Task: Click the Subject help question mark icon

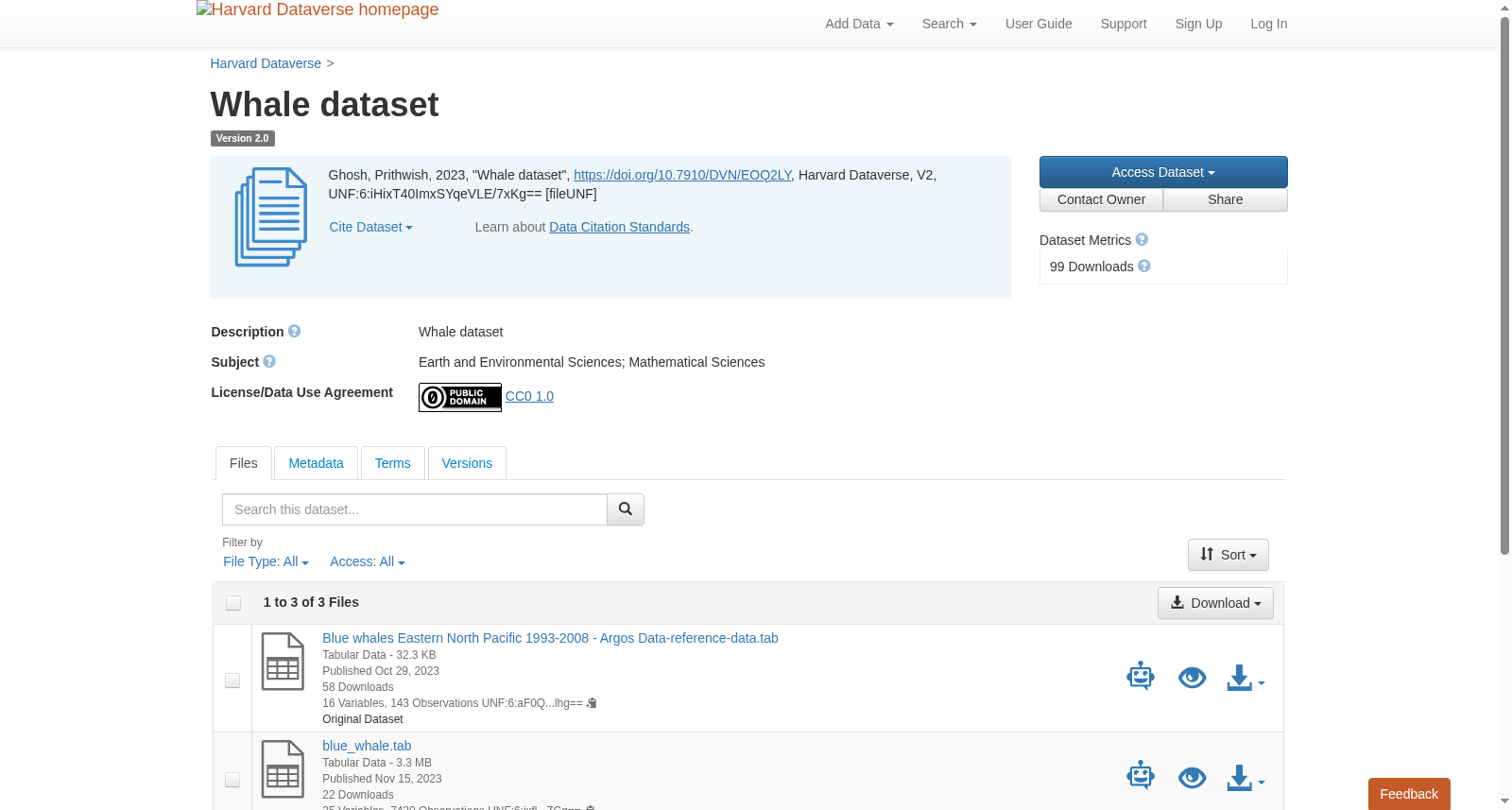Action: click(x=269, y=362)
